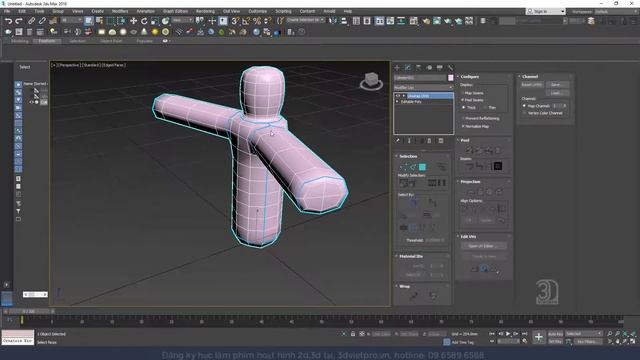Screen dimensions: 640x360
Task: Click Configure Modifier Sets icon
Action: click(x=441, y=141)
